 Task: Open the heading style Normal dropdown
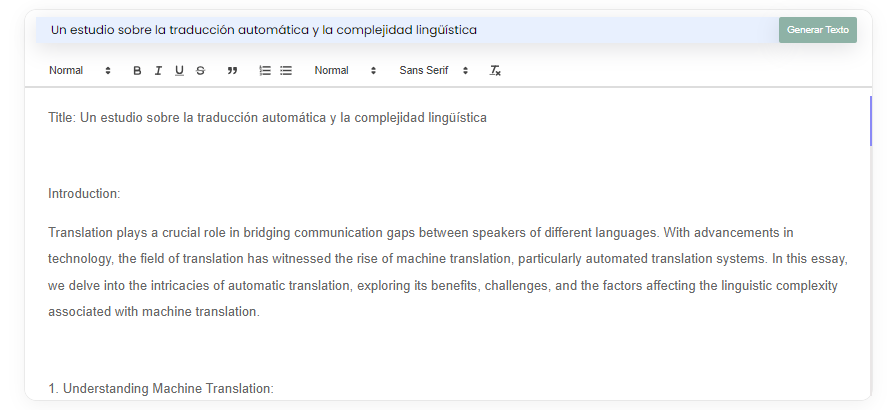(80, 71)
